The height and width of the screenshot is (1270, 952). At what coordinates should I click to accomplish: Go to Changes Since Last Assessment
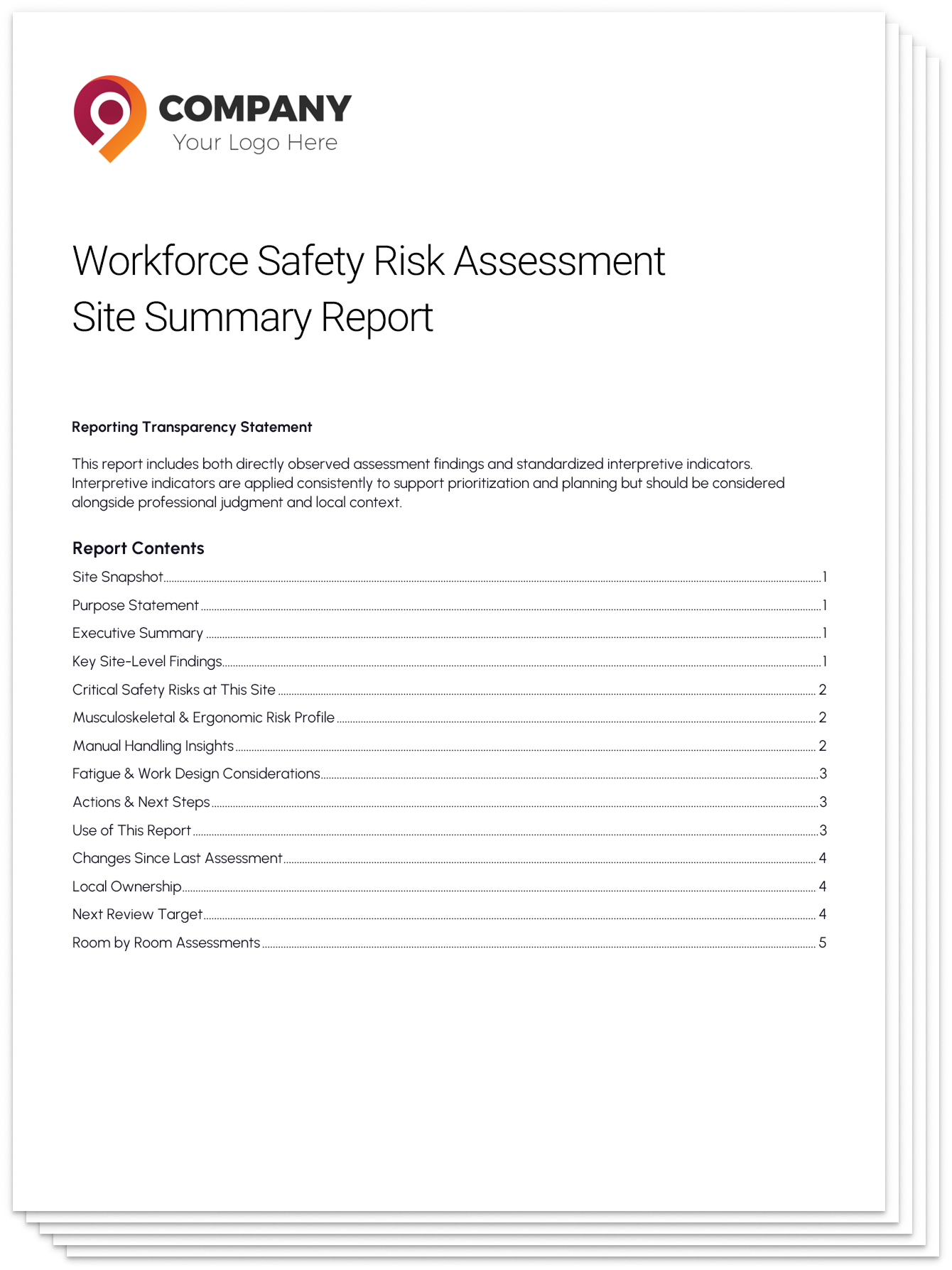coord(178,858)
